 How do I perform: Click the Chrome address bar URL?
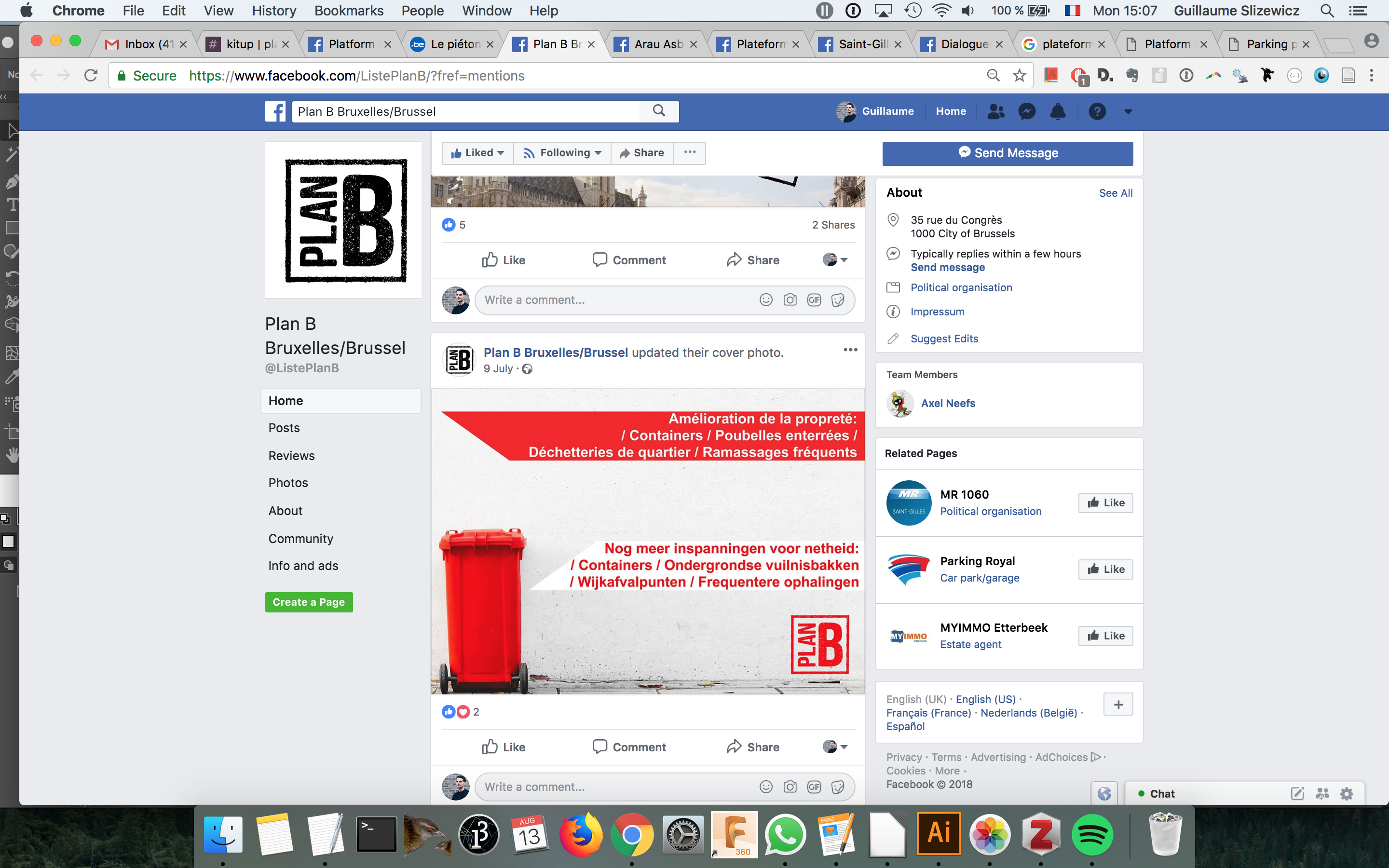tap(356, 76)
